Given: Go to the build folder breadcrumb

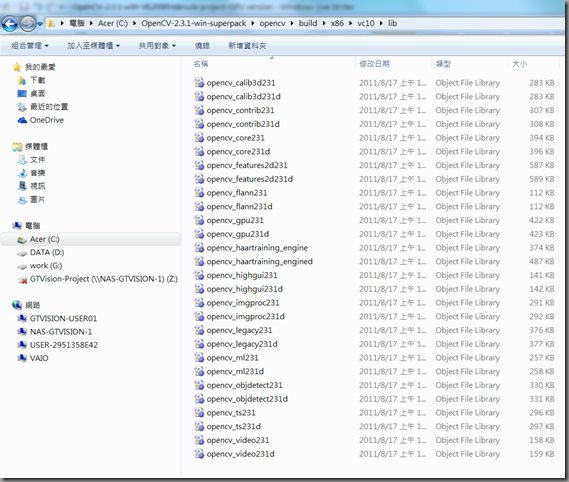Looking at the screenshot, I should (x=308, y=23).
